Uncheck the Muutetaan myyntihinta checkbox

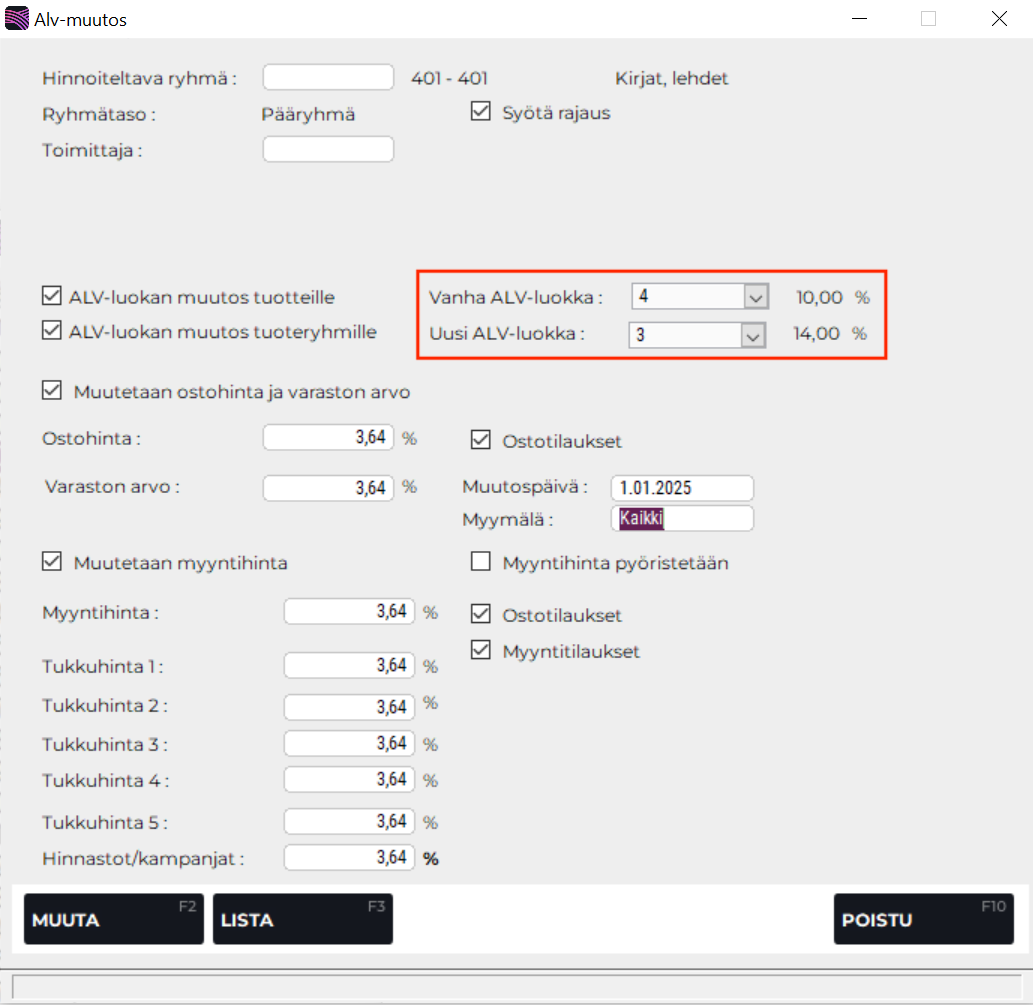pyautogui.click(x=52, y=562)
